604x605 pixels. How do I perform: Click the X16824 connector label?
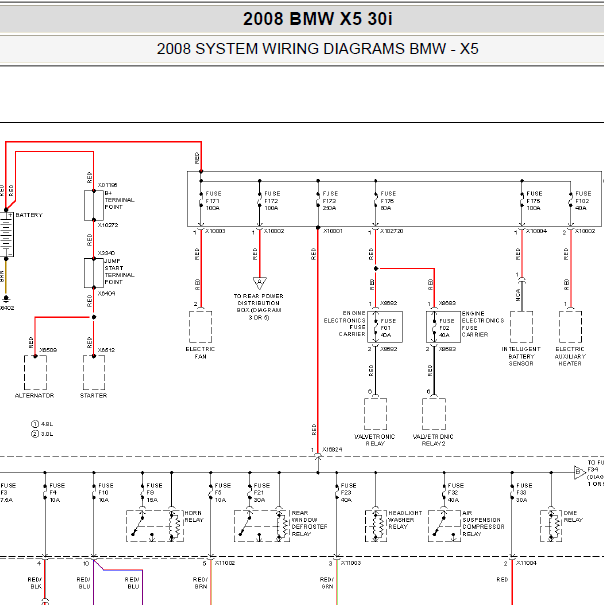332,450
